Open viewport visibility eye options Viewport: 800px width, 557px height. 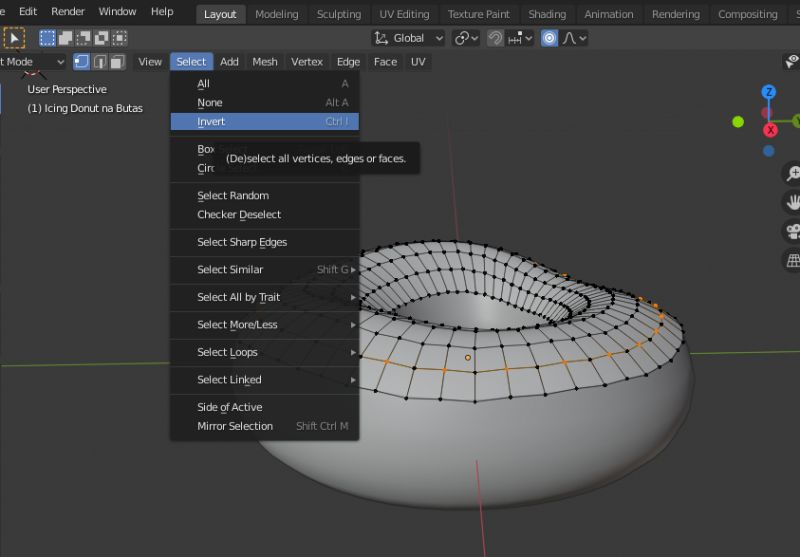pyautogui.click(x=791, y=62)
